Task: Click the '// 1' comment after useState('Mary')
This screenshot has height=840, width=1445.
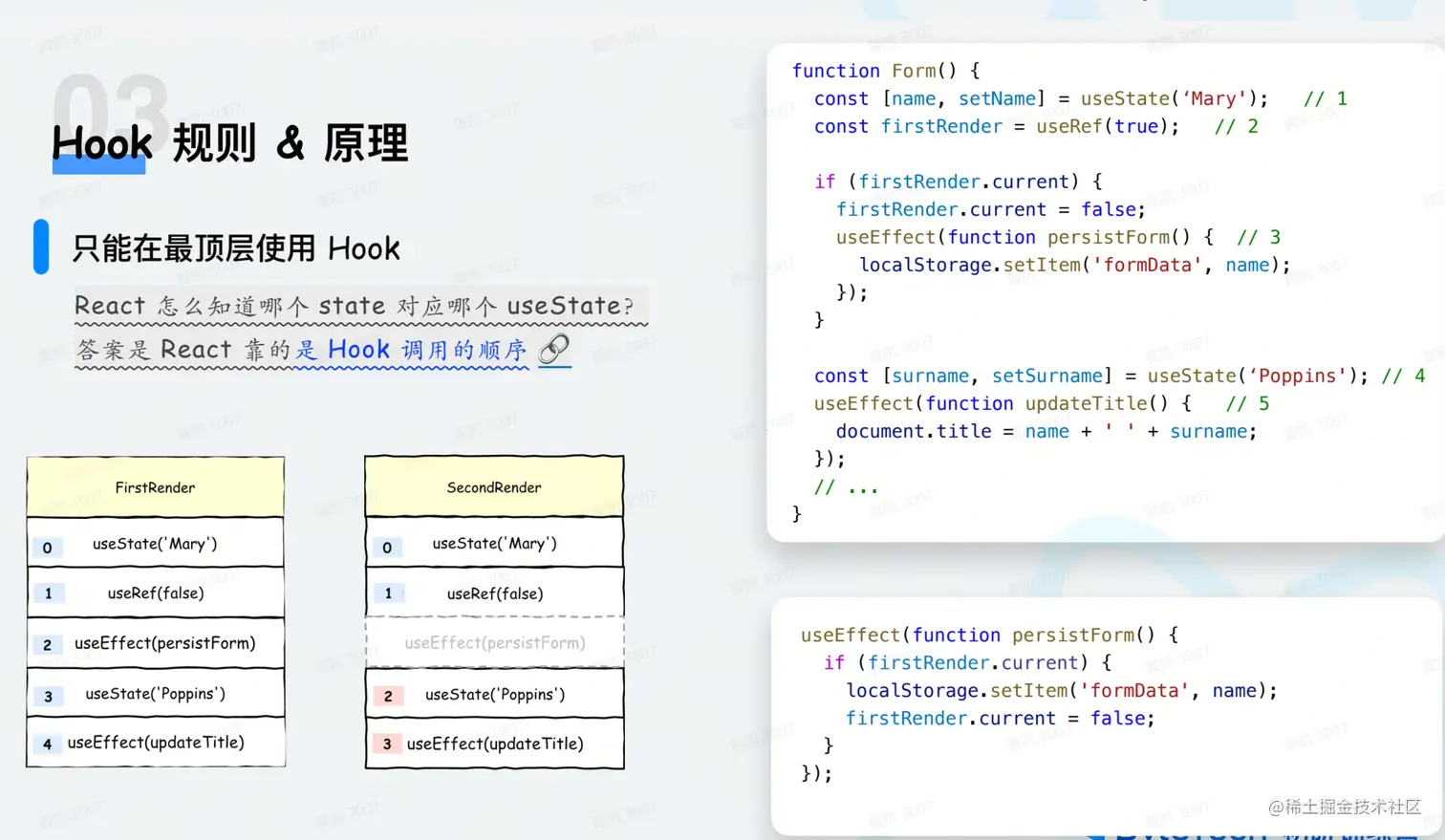Action: 1326,98
